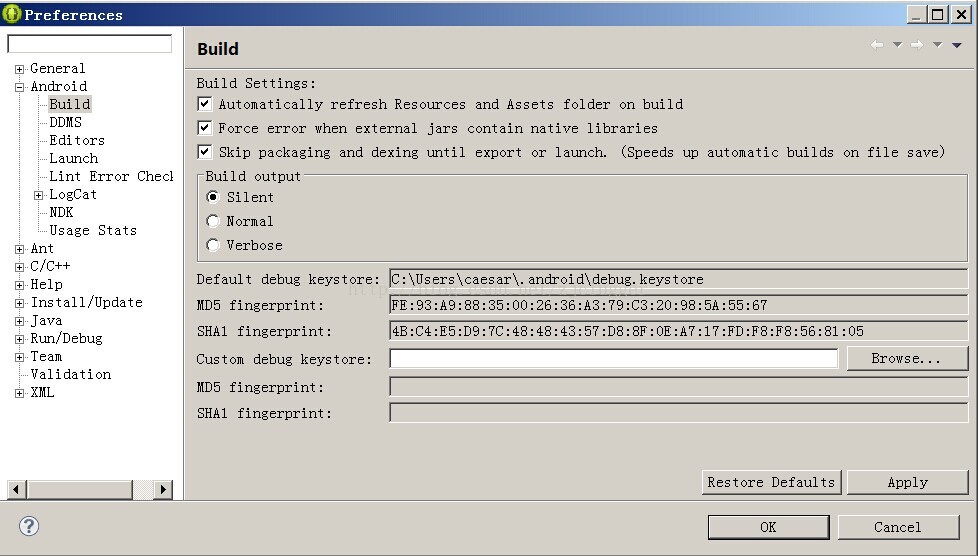Toggle Skip packaging and dexing checkbox

[x=205, y=152]
